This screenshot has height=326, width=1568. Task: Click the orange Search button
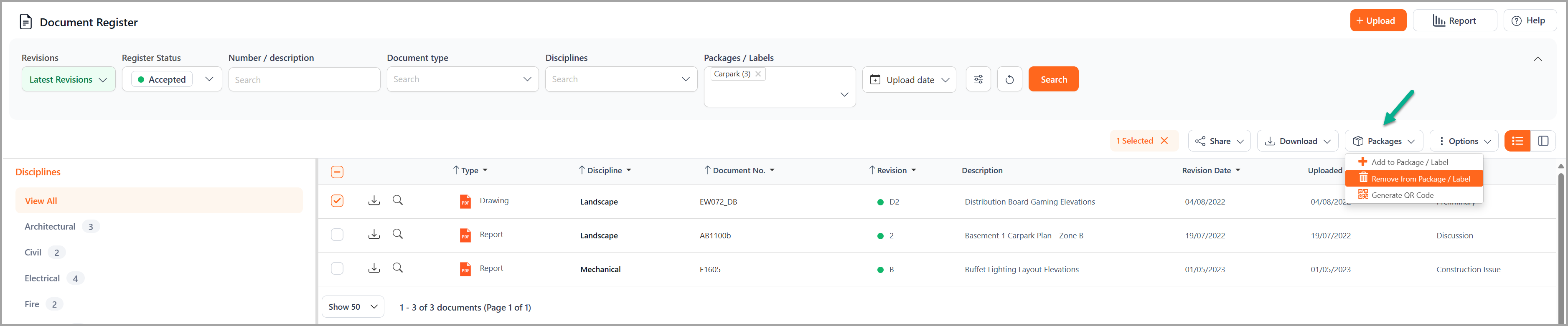[x=1053, y=80]
